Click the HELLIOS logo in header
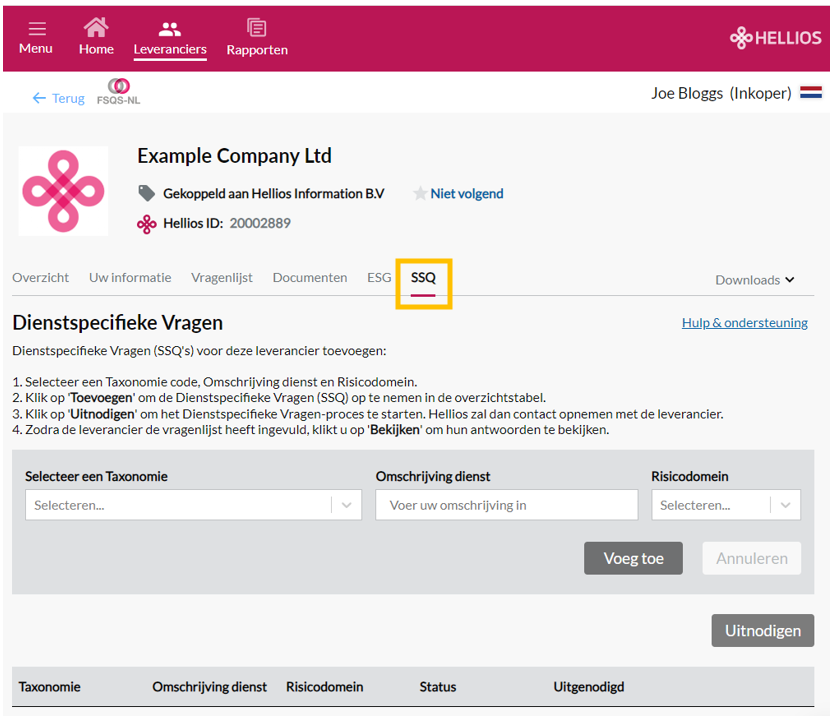Viewport: 834px width, 717px height. coord(775,38)
